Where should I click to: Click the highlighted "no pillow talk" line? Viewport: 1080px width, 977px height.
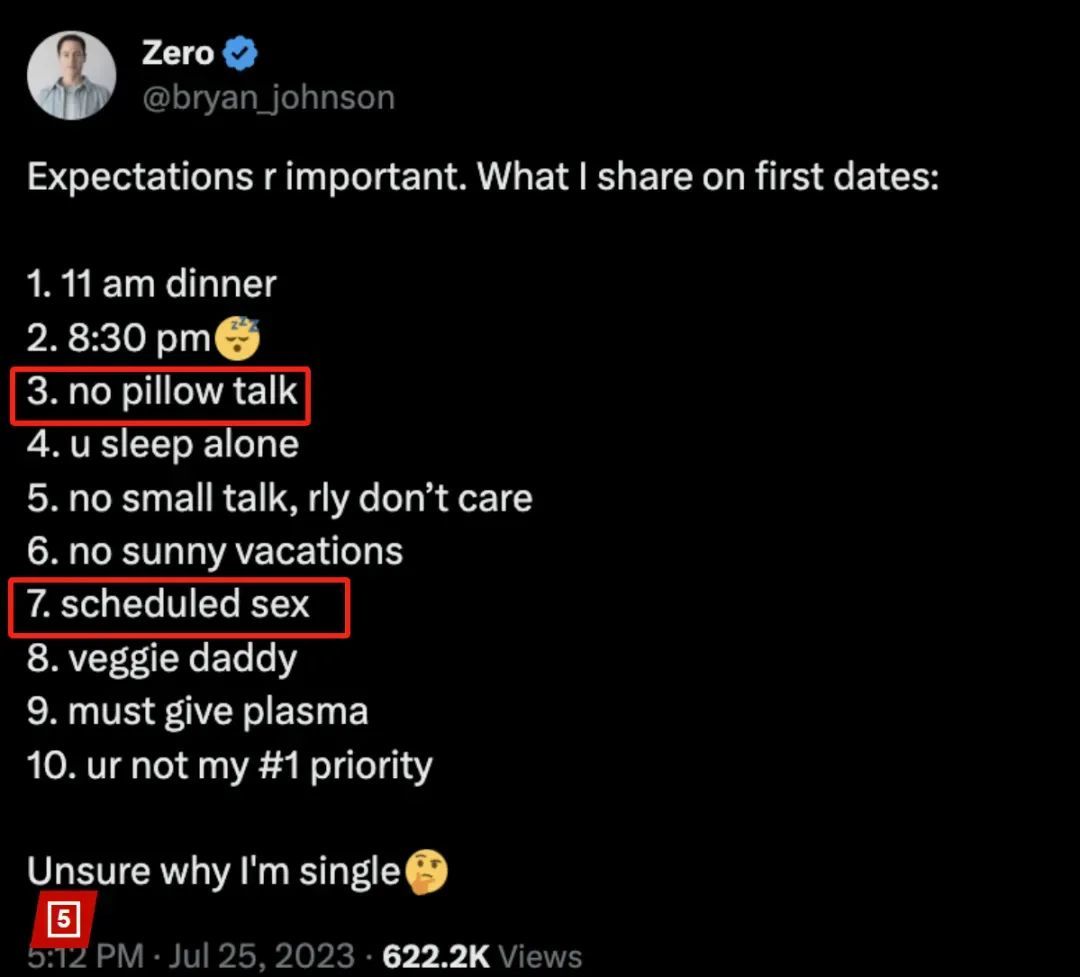click(162, 392)
